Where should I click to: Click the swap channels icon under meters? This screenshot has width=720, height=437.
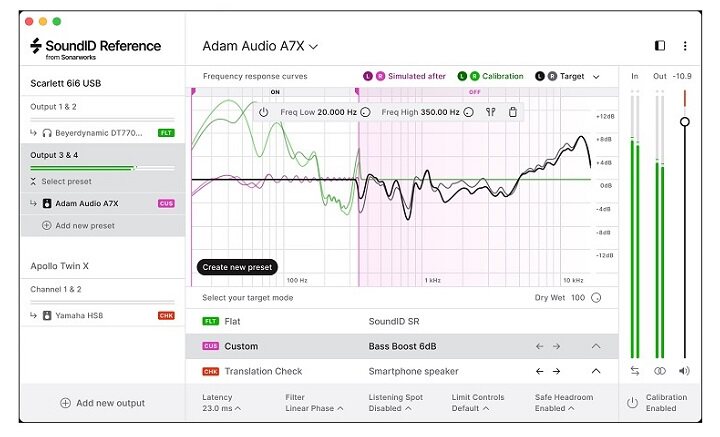click(x=634, y=371)
